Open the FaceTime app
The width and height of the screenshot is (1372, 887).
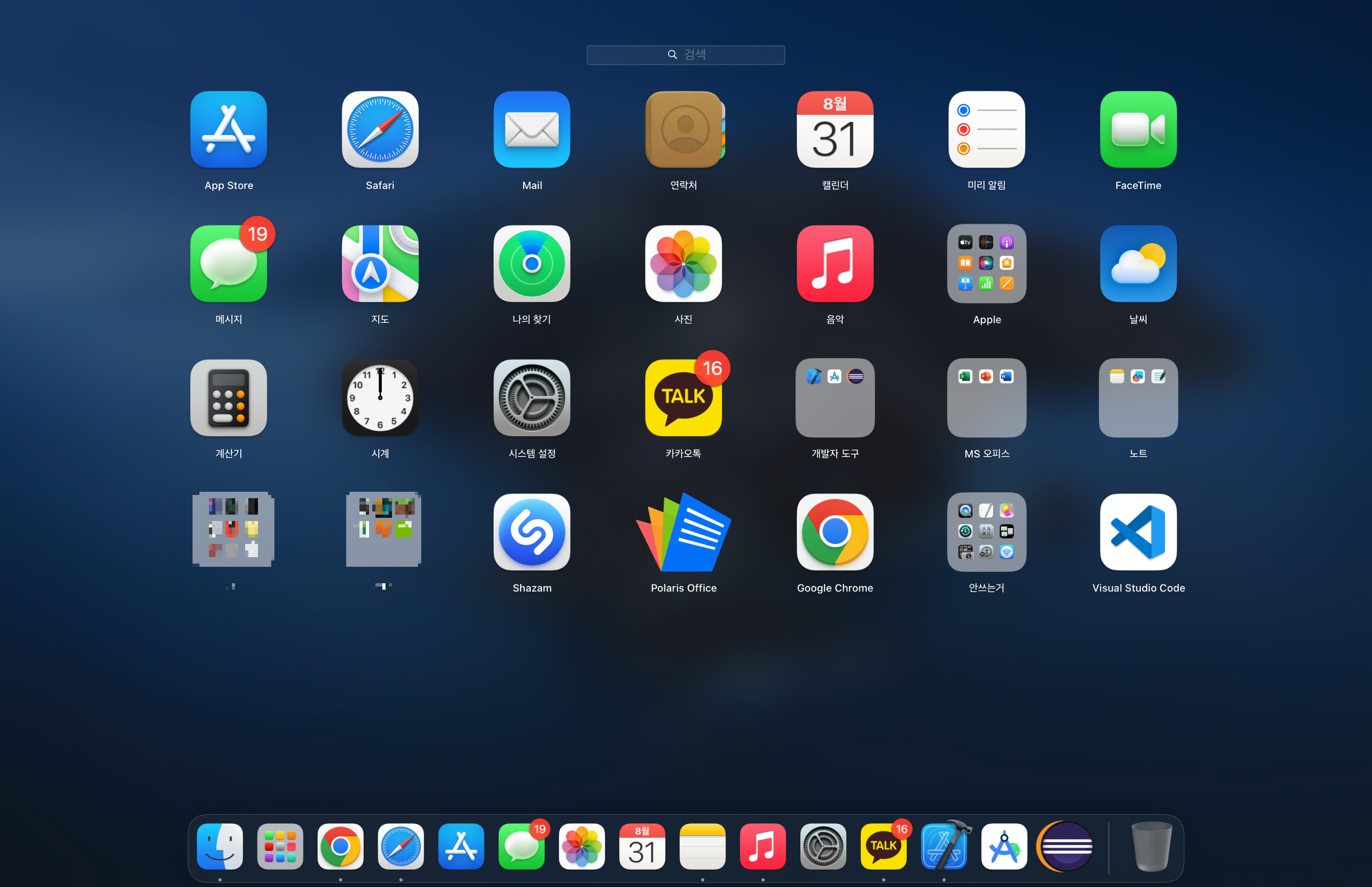(x=1138, y=129)
